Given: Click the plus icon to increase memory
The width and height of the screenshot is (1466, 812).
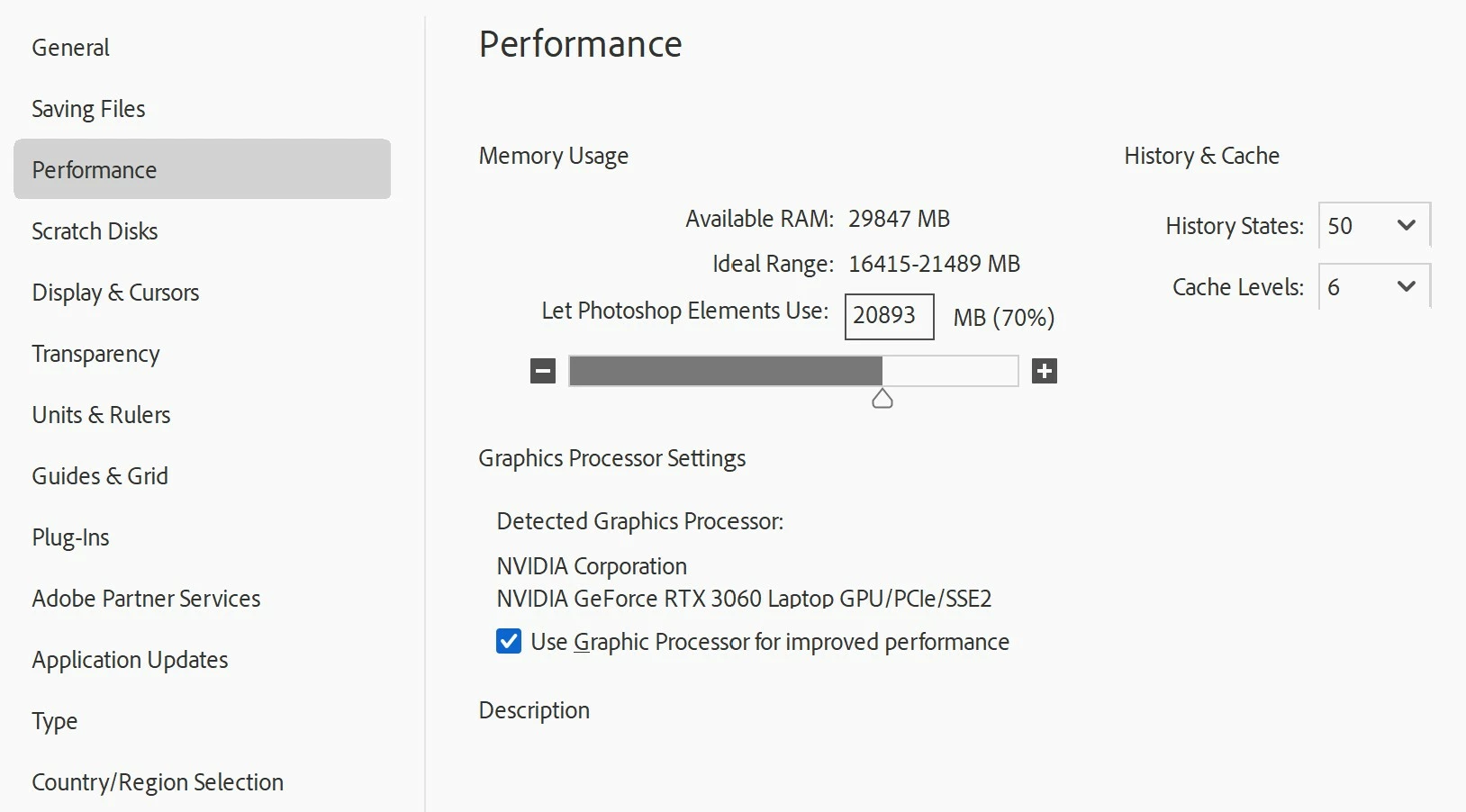Looking at the screenshot, I should pos(1045,371).
